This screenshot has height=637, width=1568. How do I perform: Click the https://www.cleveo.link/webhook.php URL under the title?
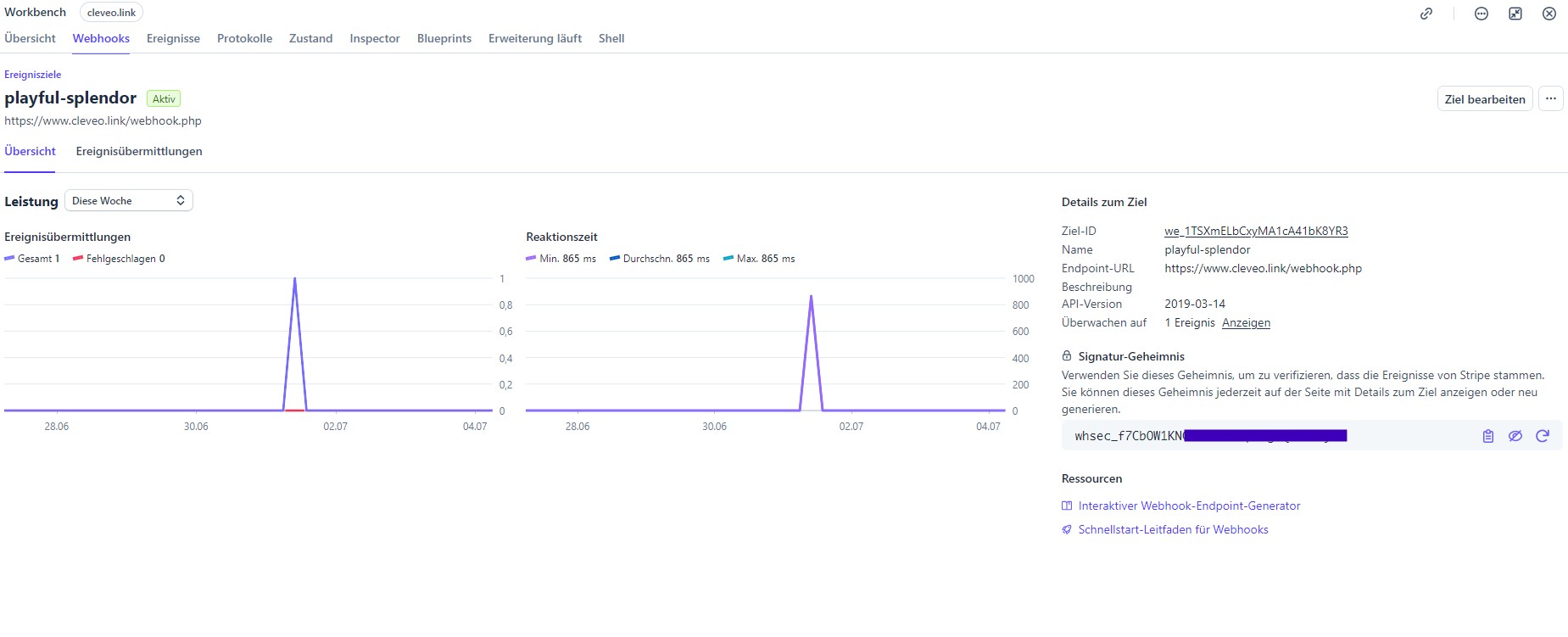(103, 120)
